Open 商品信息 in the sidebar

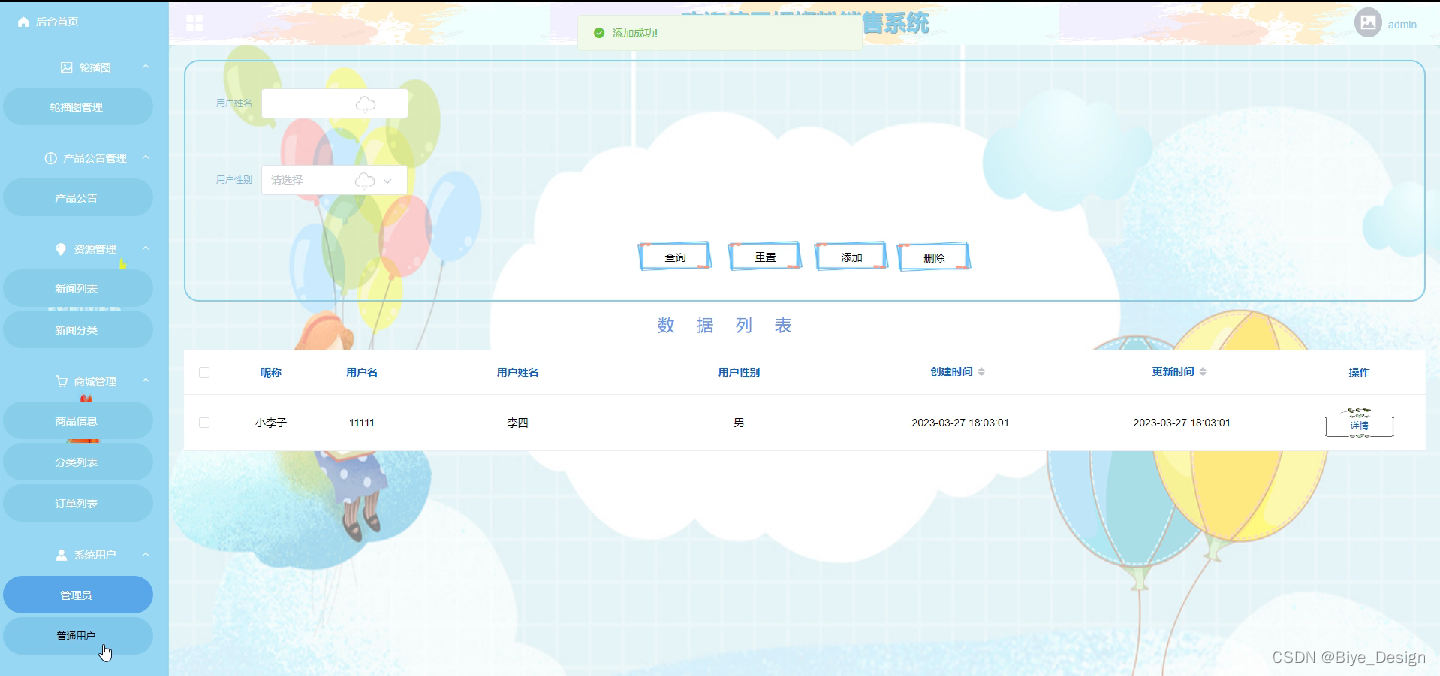(78, 421)
